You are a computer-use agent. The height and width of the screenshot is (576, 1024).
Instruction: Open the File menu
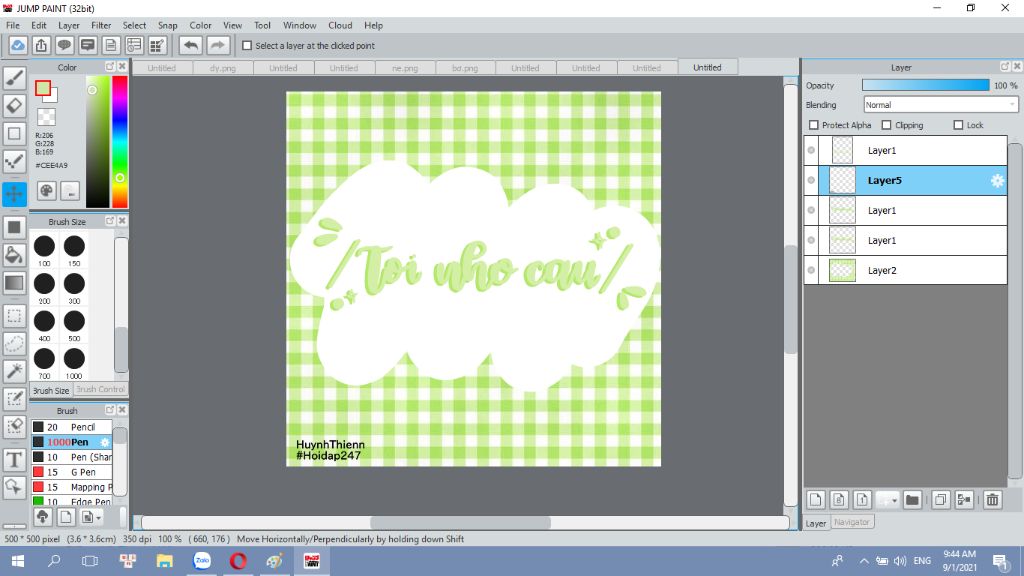coord(12,25)
